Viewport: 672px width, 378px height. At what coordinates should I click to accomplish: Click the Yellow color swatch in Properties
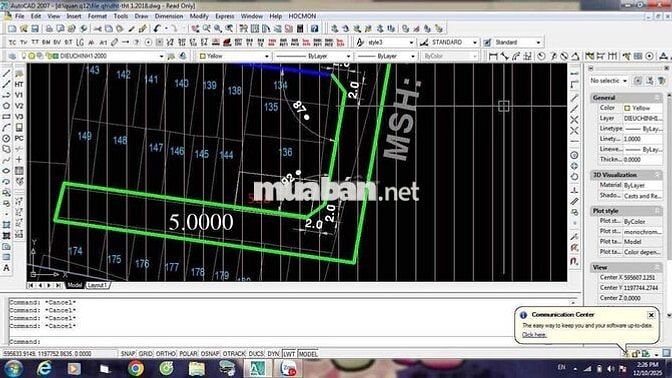[627, 108]
